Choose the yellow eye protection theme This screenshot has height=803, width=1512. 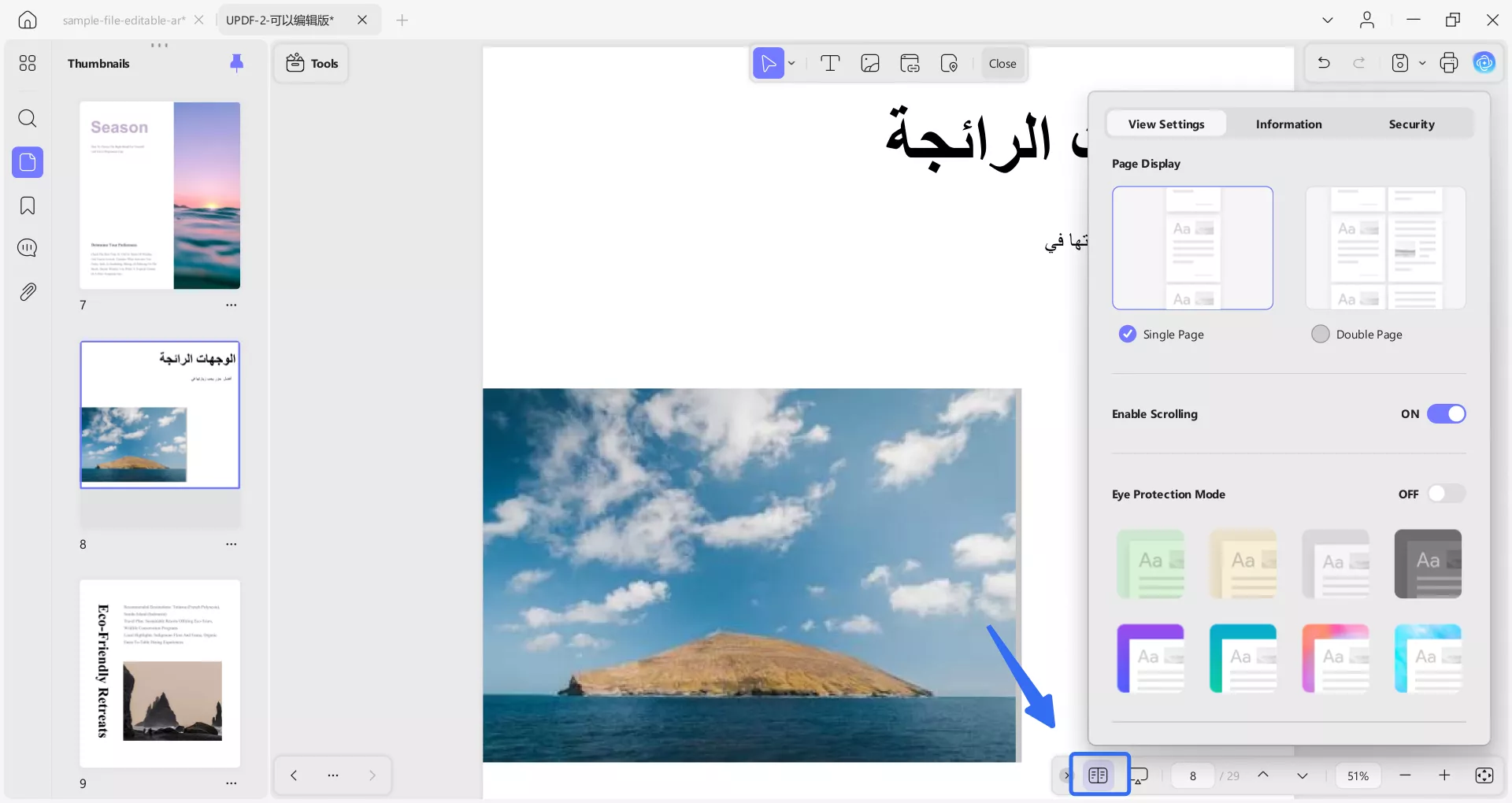point(1243,564)
